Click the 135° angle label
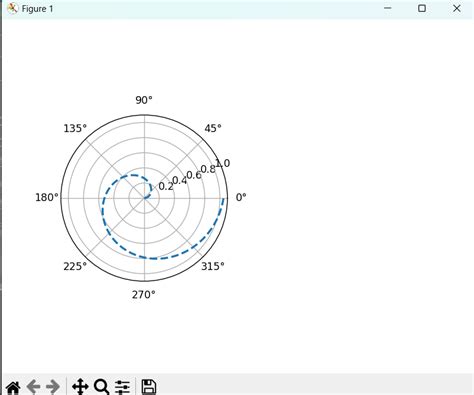 click(75, 128)
